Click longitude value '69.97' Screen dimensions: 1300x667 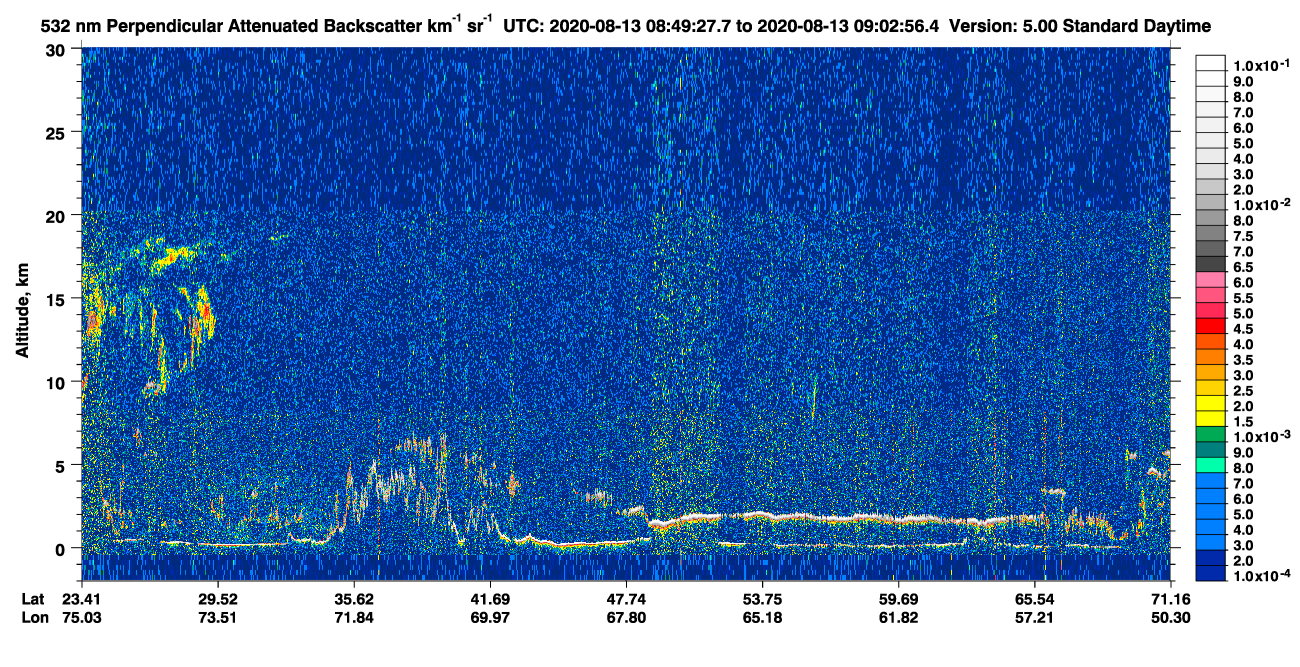point(490,618)
